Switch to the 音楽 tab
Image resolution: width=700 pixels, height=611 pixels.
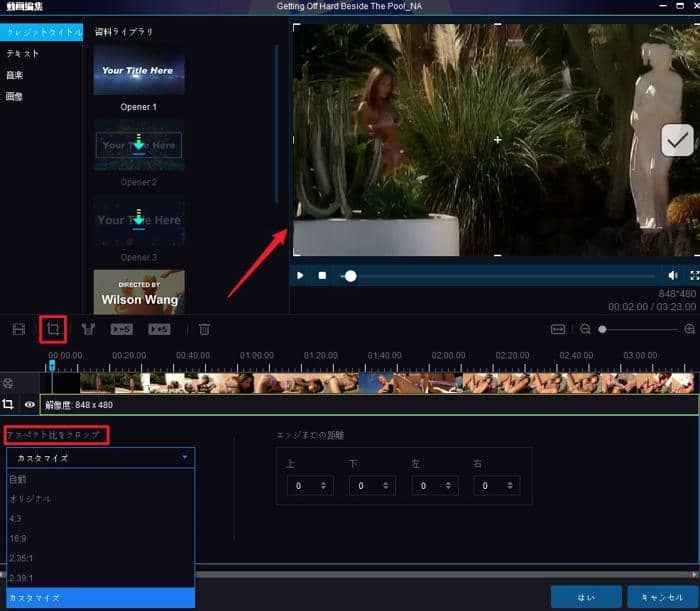click(15, 74)
